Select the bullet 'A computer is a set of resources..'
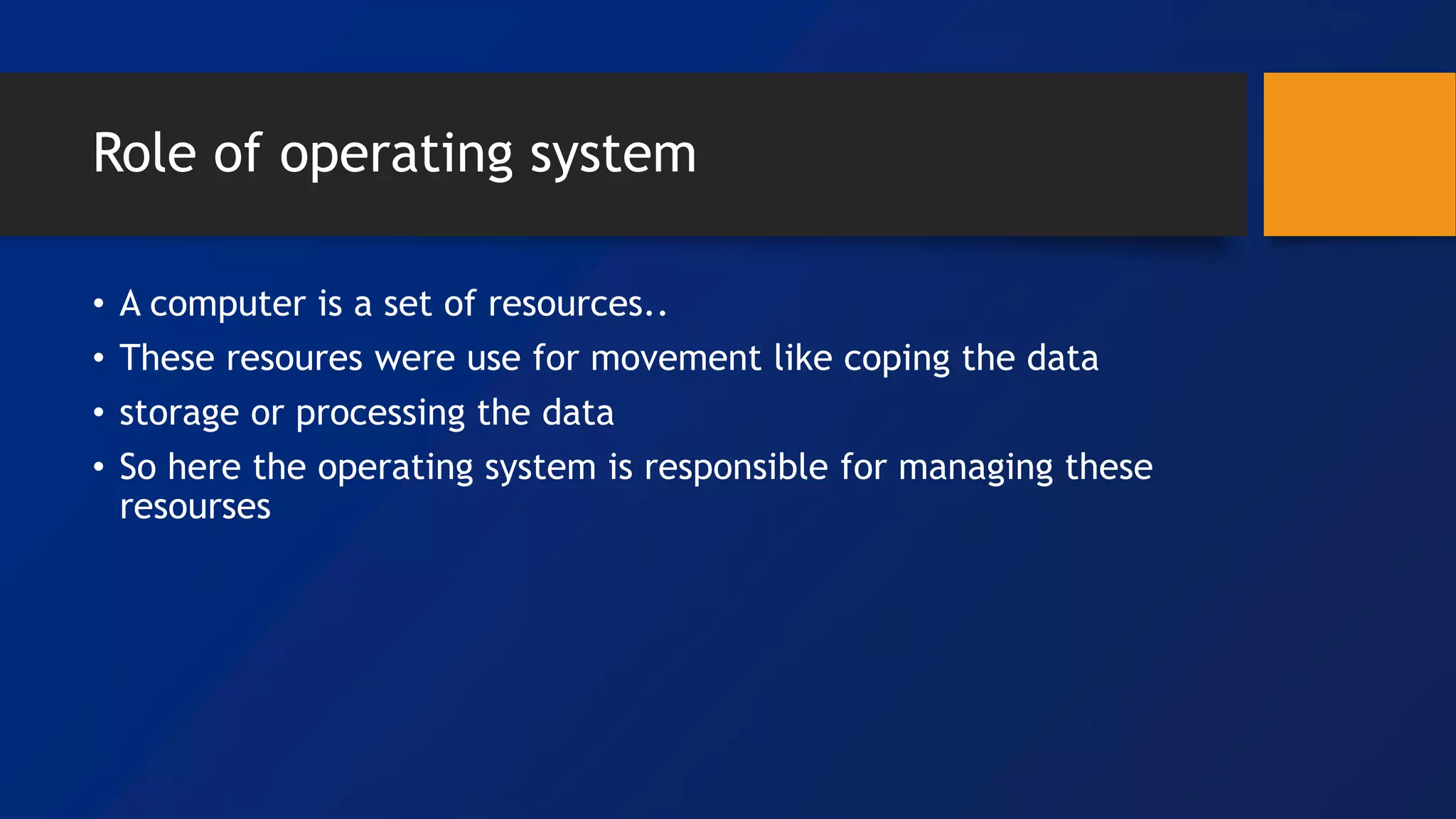 [393, 304]
